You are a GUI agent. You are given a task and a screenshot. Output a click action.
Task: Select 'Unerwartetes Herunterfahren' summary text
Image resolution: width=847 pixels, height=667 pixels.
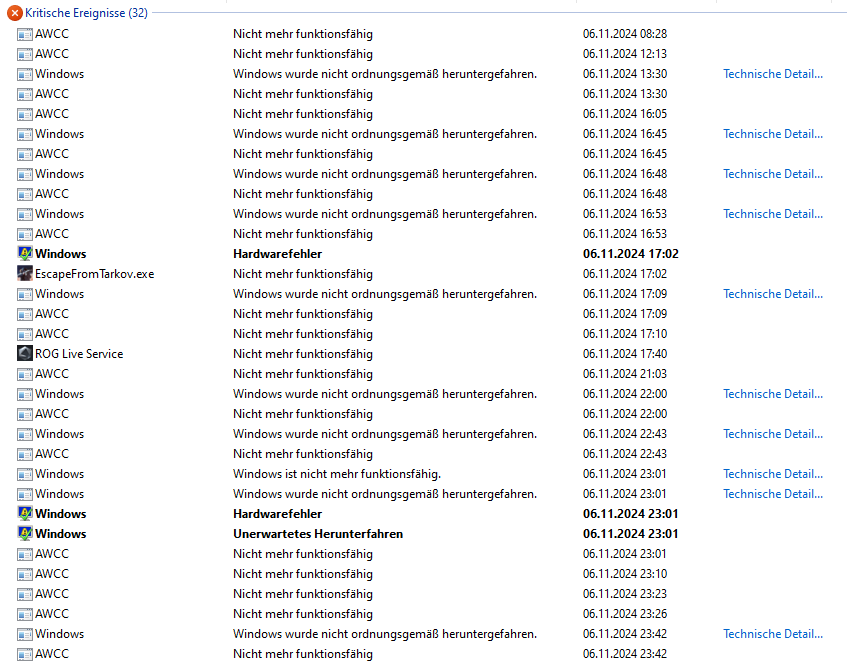click(318, 534)
